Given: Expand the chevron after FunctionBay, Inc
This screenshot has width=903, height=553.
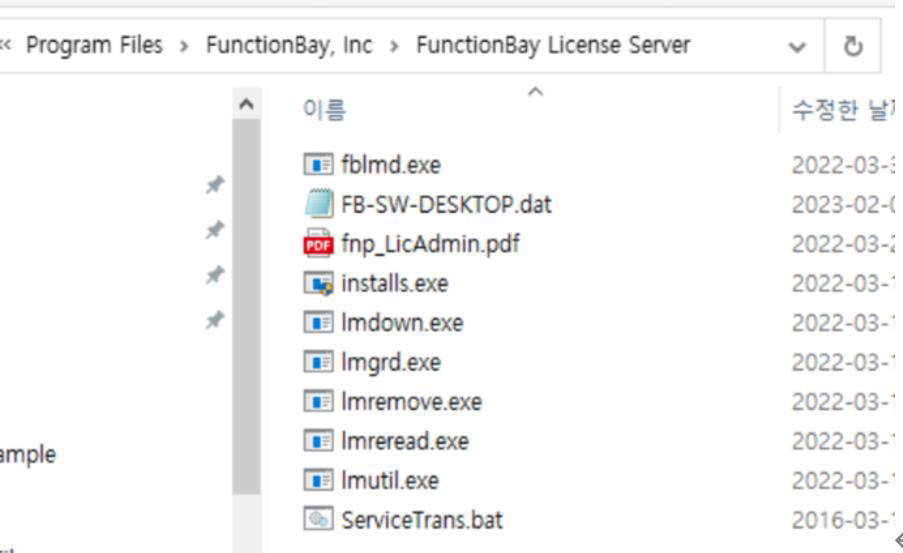Looking at the screenshot, I should click(x=394, y=46).
